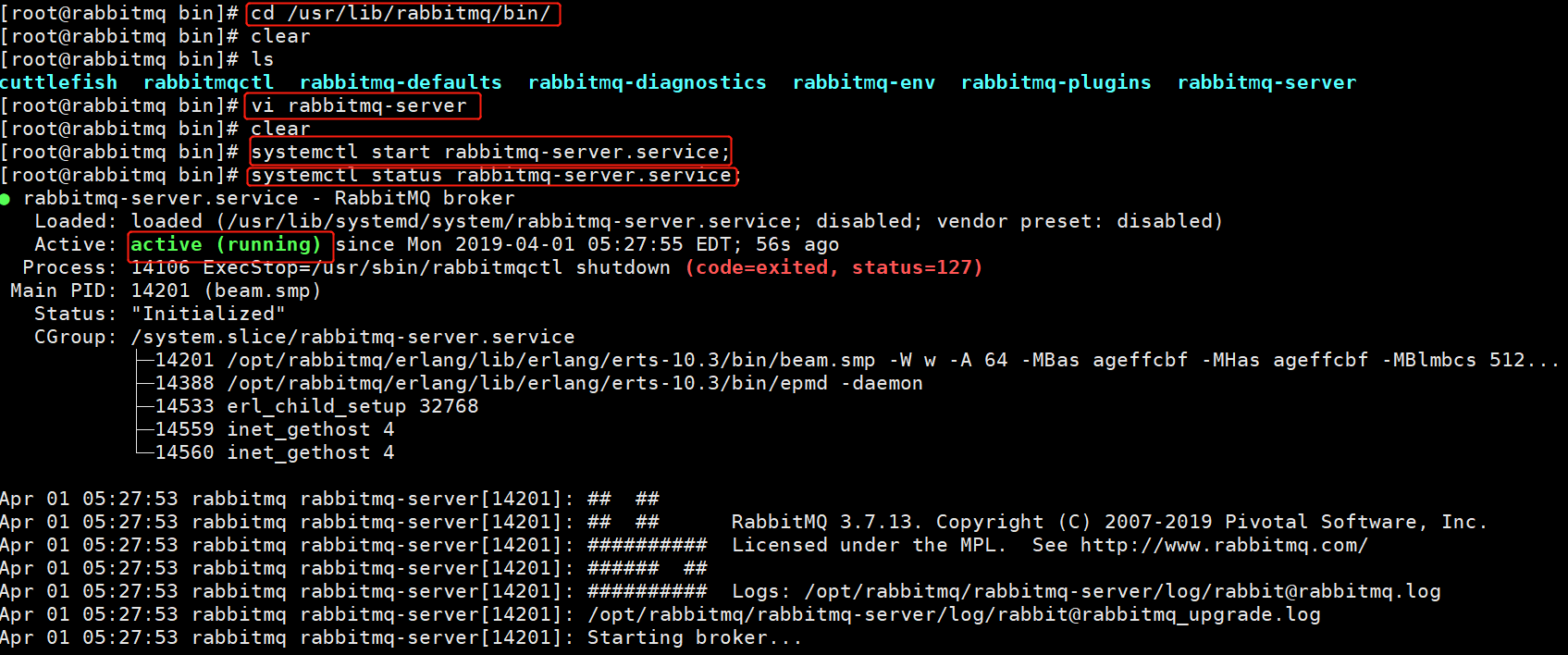Click process '14560 inet_gethost 4' row

pos(275,452)
